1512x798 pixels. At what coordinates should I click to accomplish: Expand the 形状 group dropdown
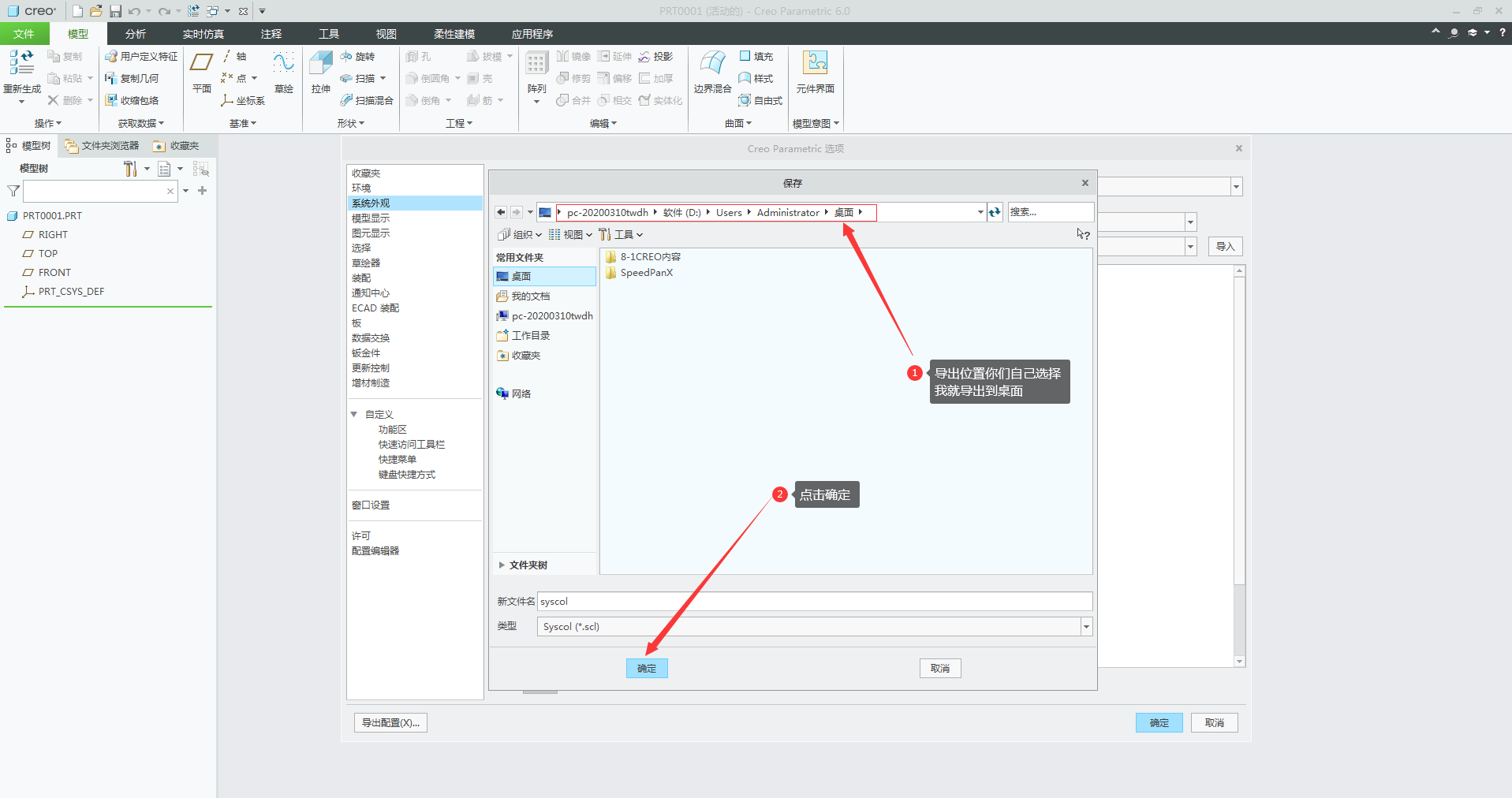(x=351, y=123)
